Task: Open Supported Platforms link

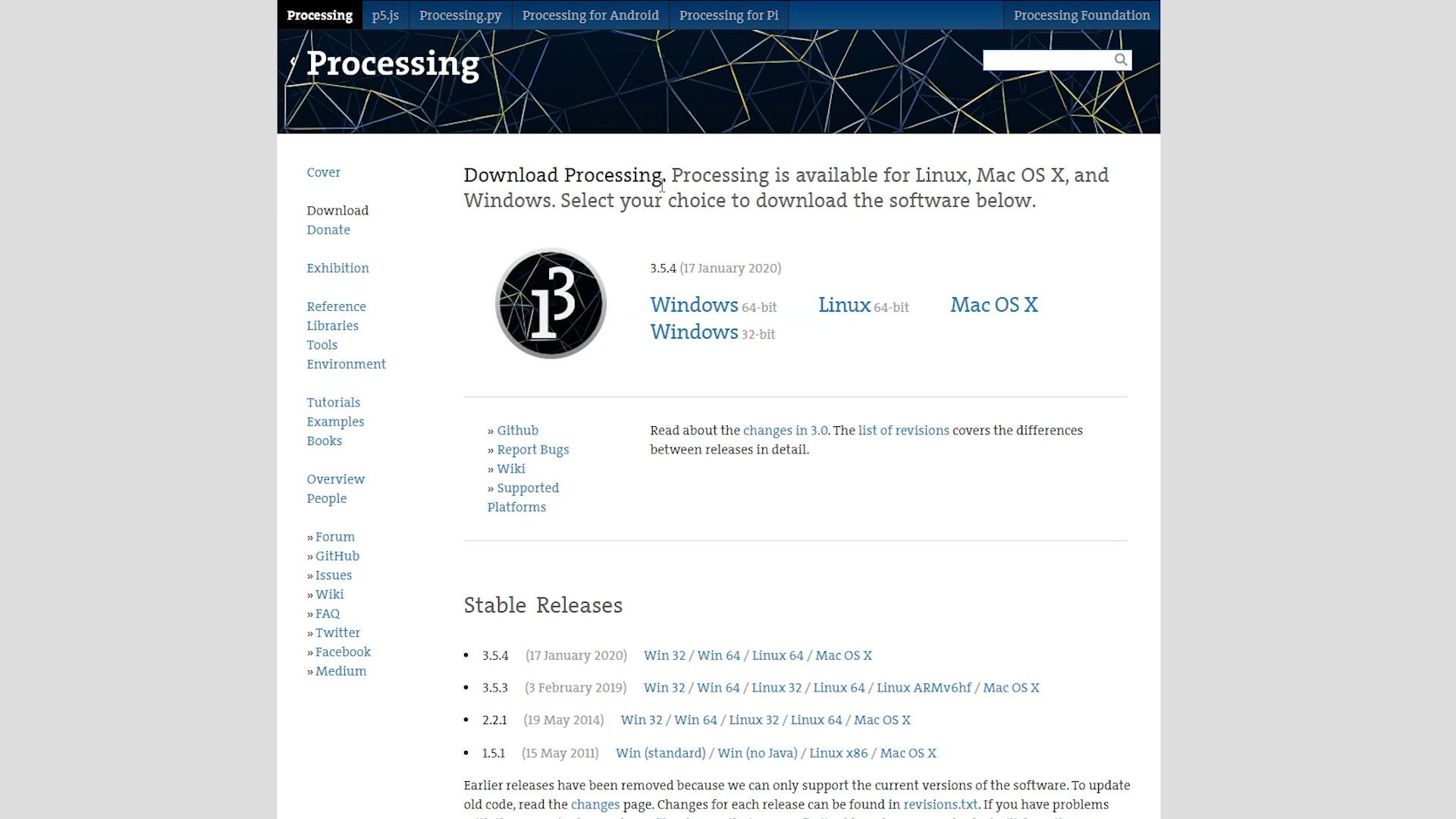Action: point(528,488)
